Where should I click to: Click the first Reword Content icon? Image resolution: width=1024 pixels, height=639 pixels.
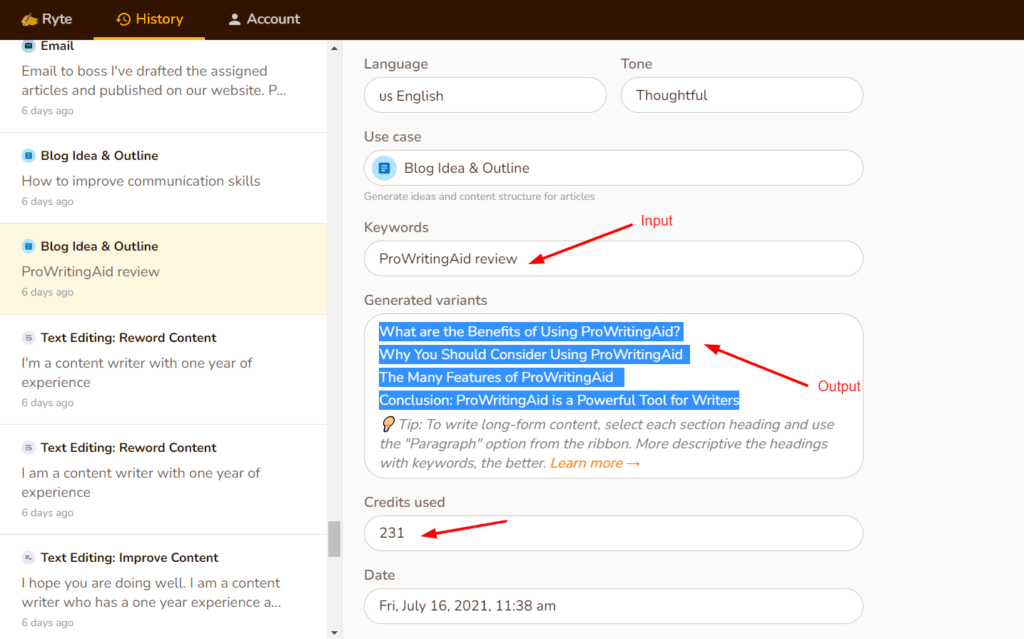tap(28, 338)
